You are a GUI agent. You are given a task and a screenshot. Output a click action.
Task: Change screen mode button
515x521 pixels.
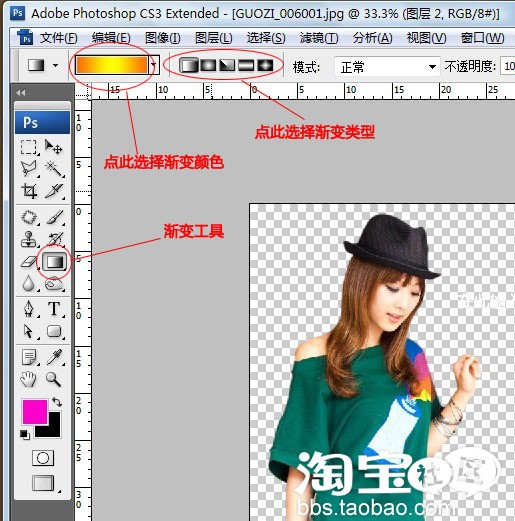click(x=43, y=483)
